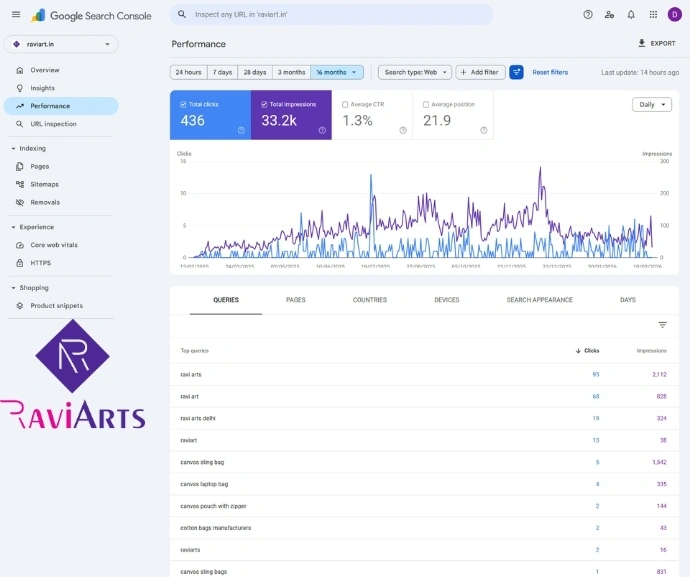Click the Help question mark icon
This screenshot has width=690, height=577.
(x=587, y=14)
